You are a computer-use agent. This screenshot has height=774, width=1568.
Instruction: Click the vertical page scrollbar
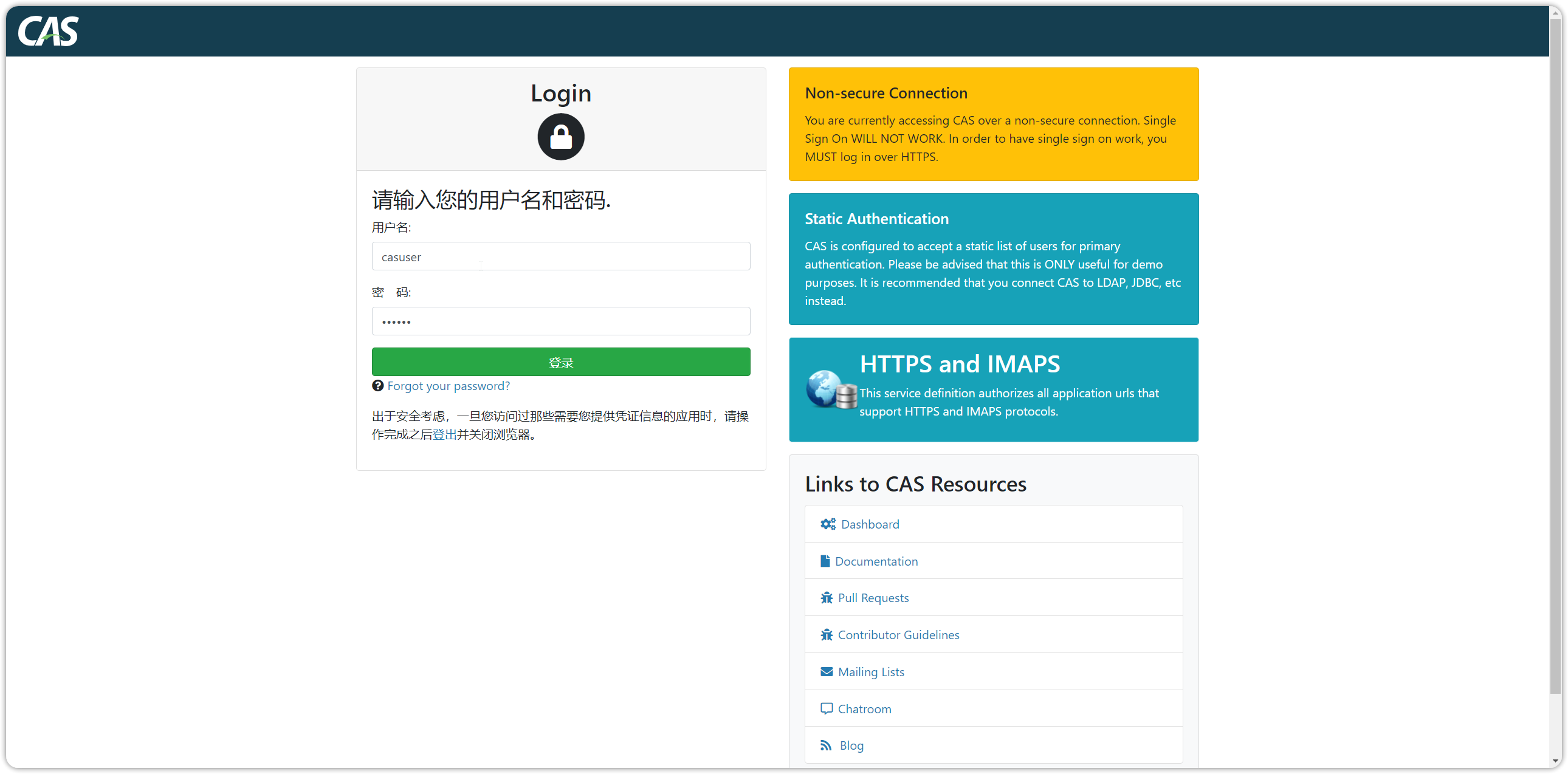click(x=1556, y=365)
